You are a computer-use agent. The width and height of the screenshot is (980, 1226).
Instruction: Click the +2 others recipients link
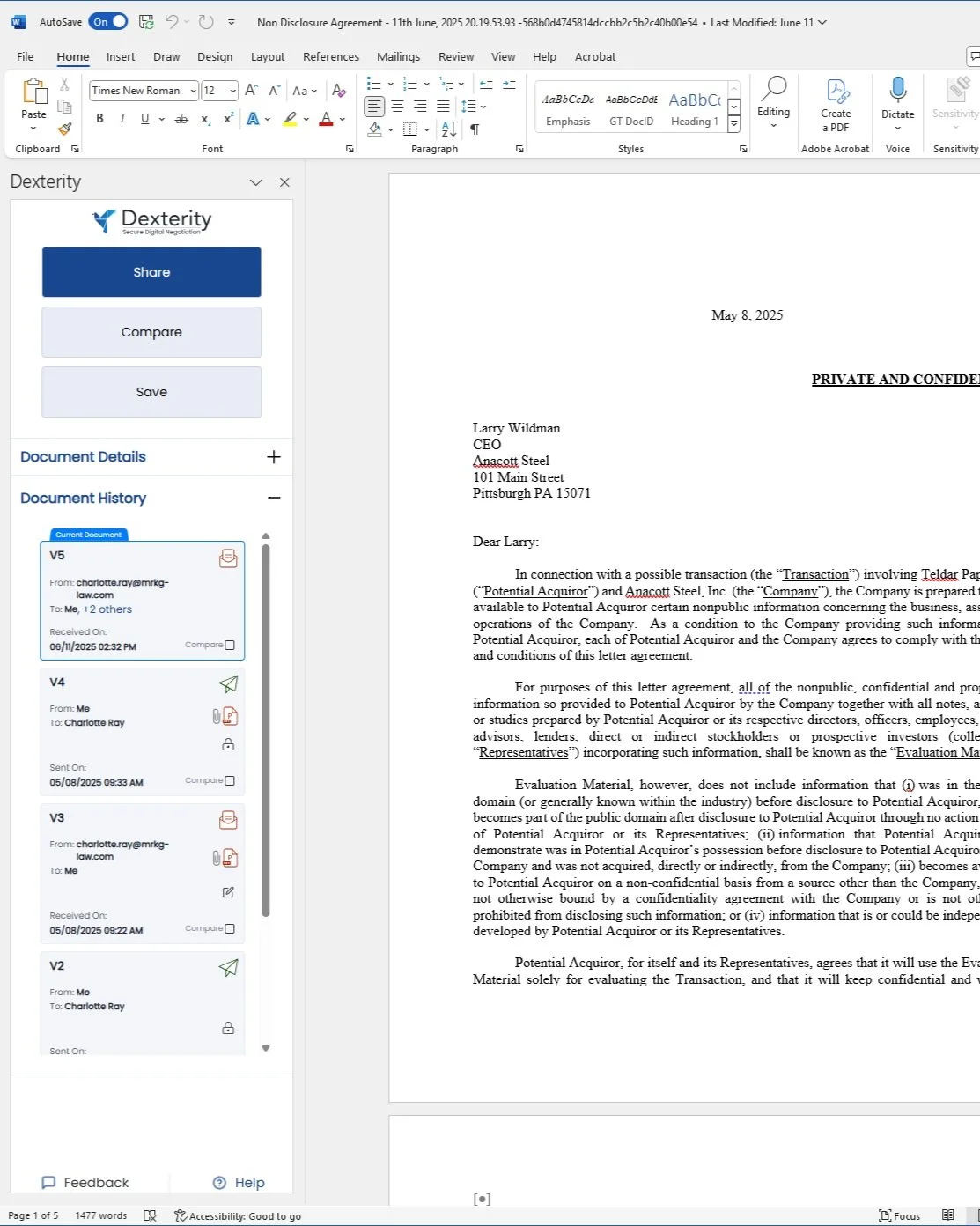(x=107, y=609)
